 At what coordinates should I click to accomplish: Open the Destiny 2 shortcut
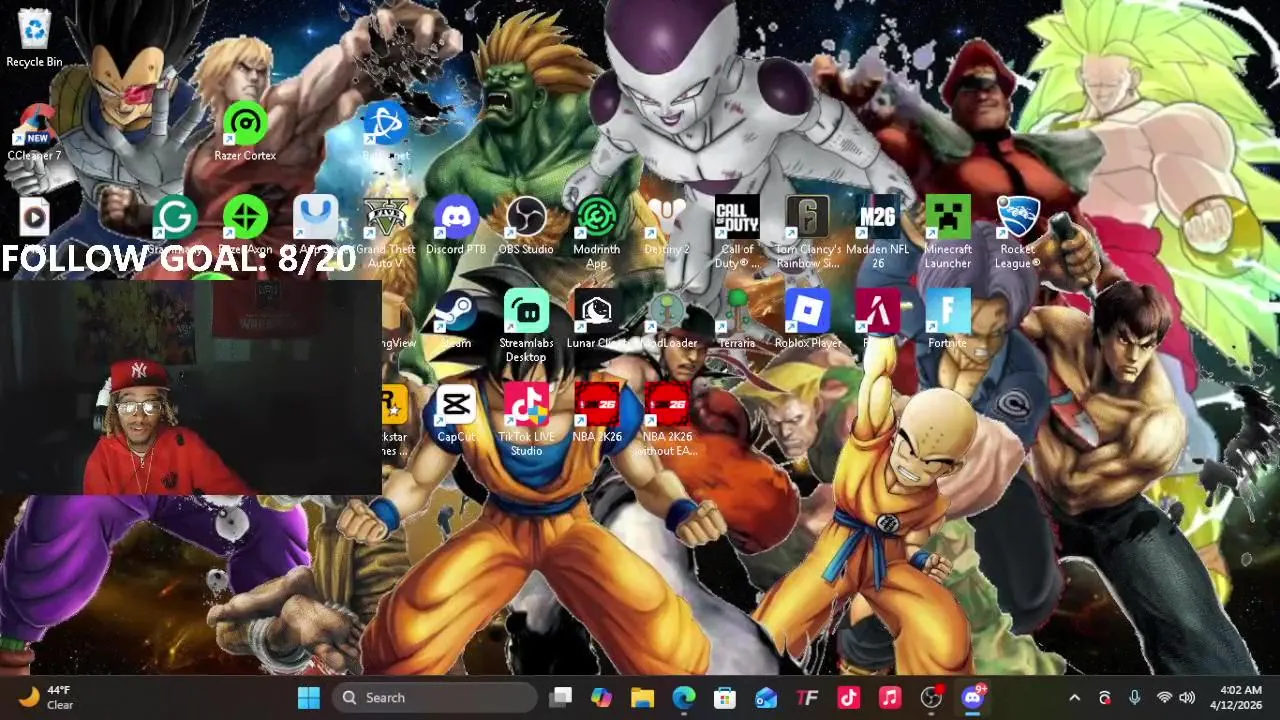click(x=667, y=225)
